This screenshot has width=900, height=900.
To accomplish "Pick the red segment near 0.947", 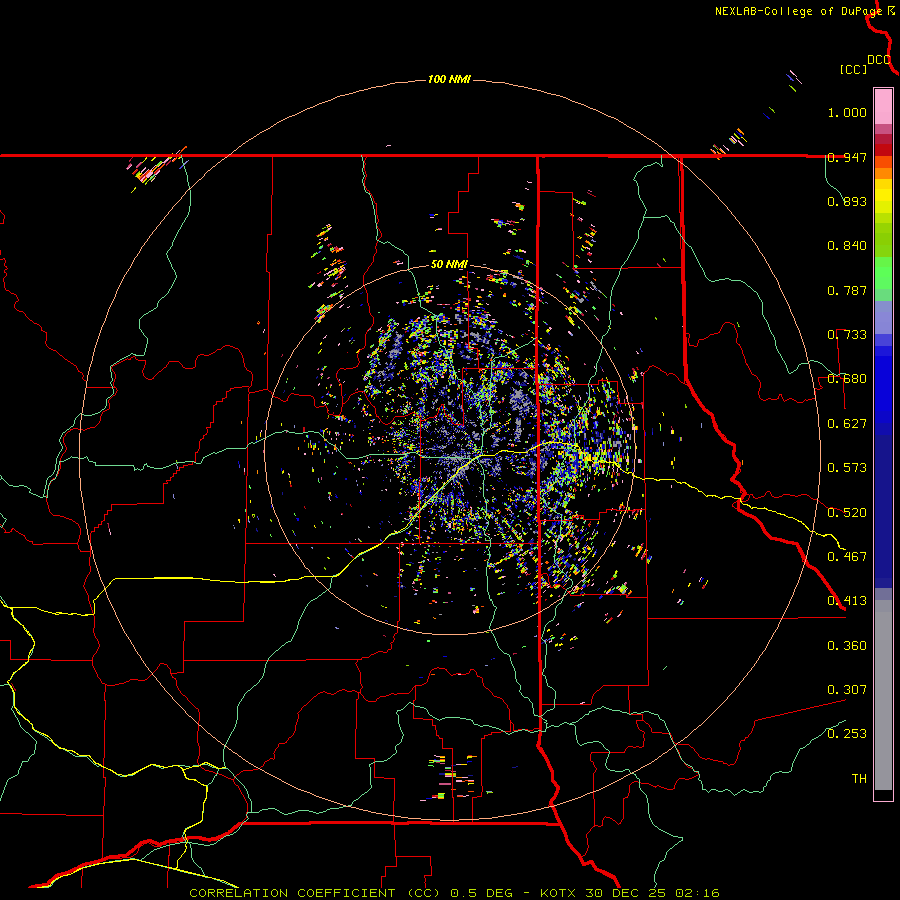I will click(x=883, y=150).
